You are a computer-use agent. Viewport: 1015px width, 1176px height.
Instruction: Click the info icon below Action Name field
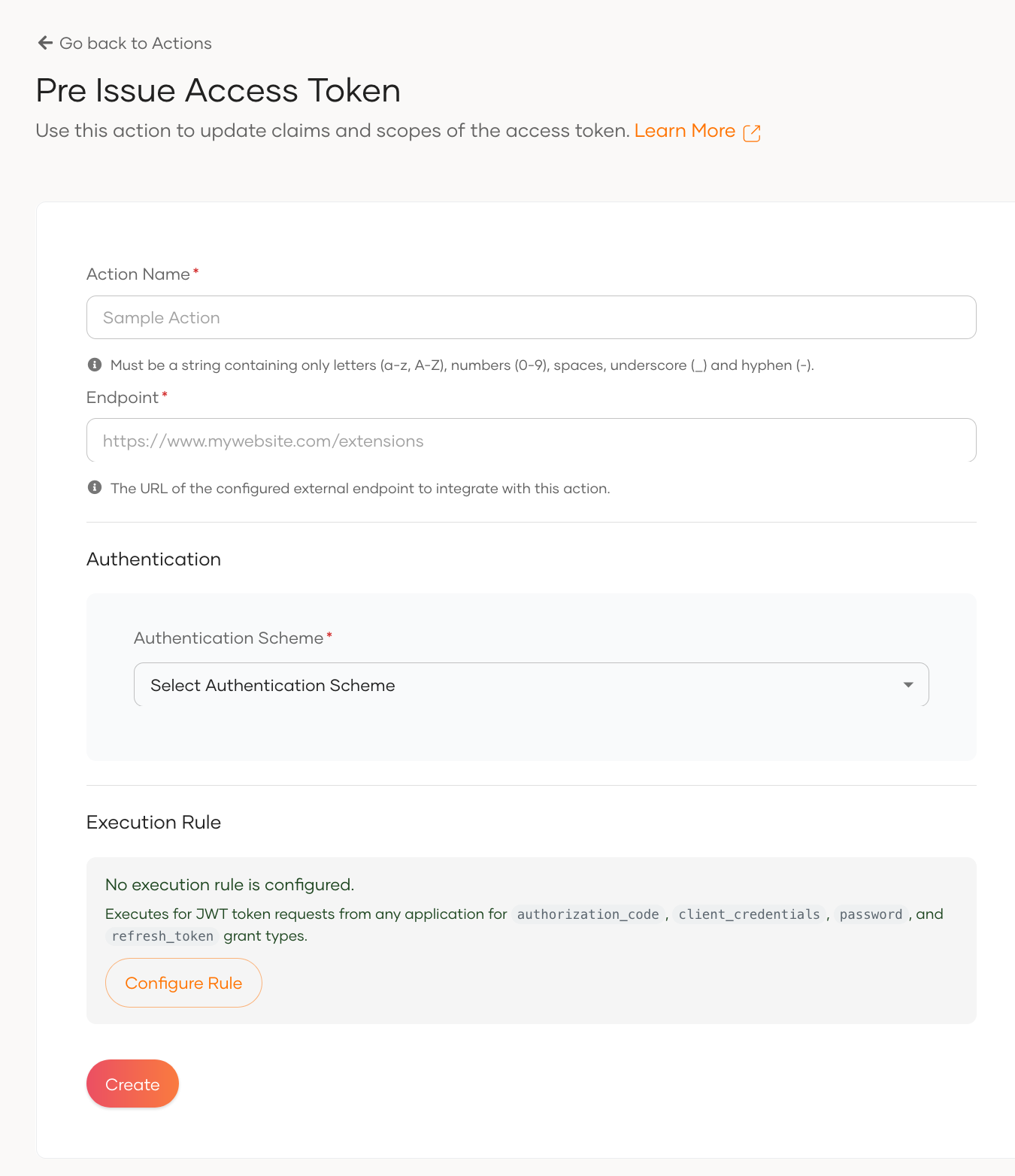94,364
